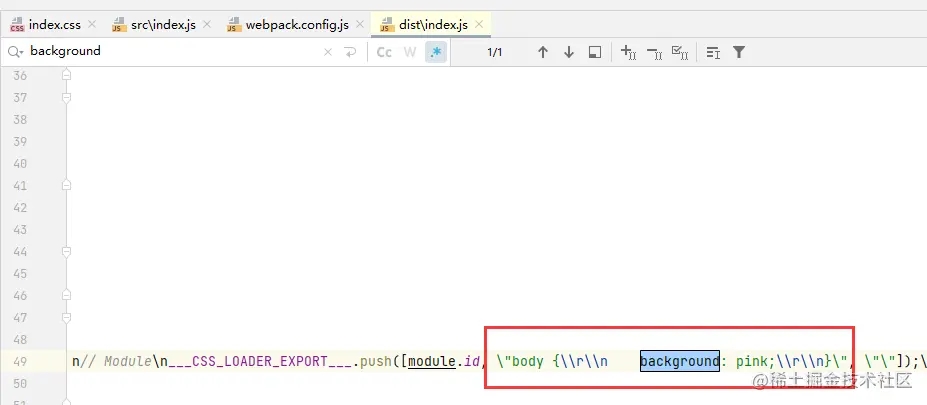Open search history dropdown magnifier icon
The height and width of the screenshot is (405, 927).
tap(15, 52)
